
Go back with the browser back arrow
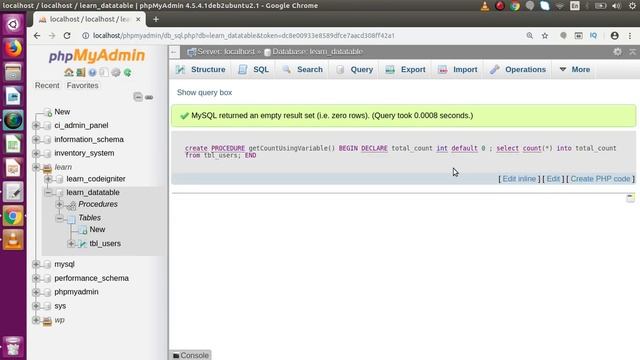pos(37,36)
